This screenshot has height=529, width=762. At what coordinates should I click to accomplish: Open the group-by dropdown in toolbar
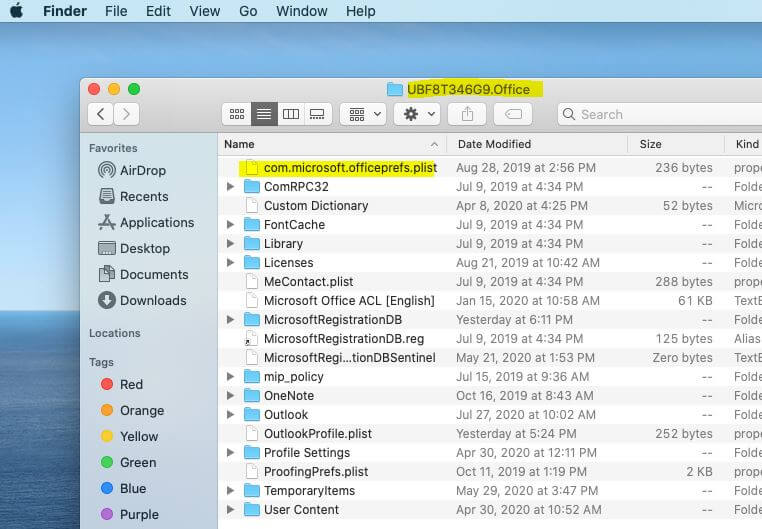click(x=362, y=114)
